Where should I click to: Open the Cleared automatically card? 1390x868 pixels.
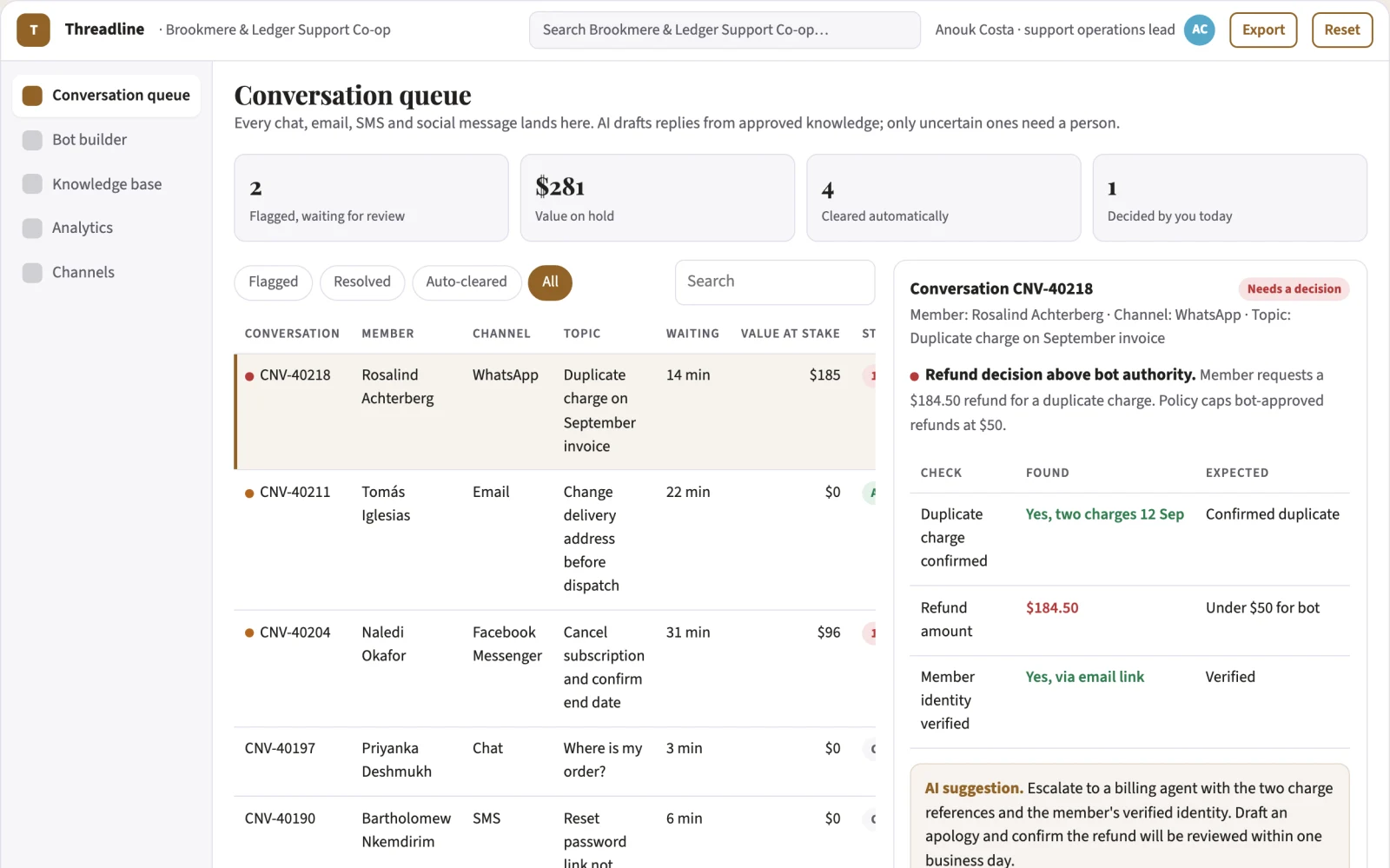pyautogui.click(x=943, y=198)
